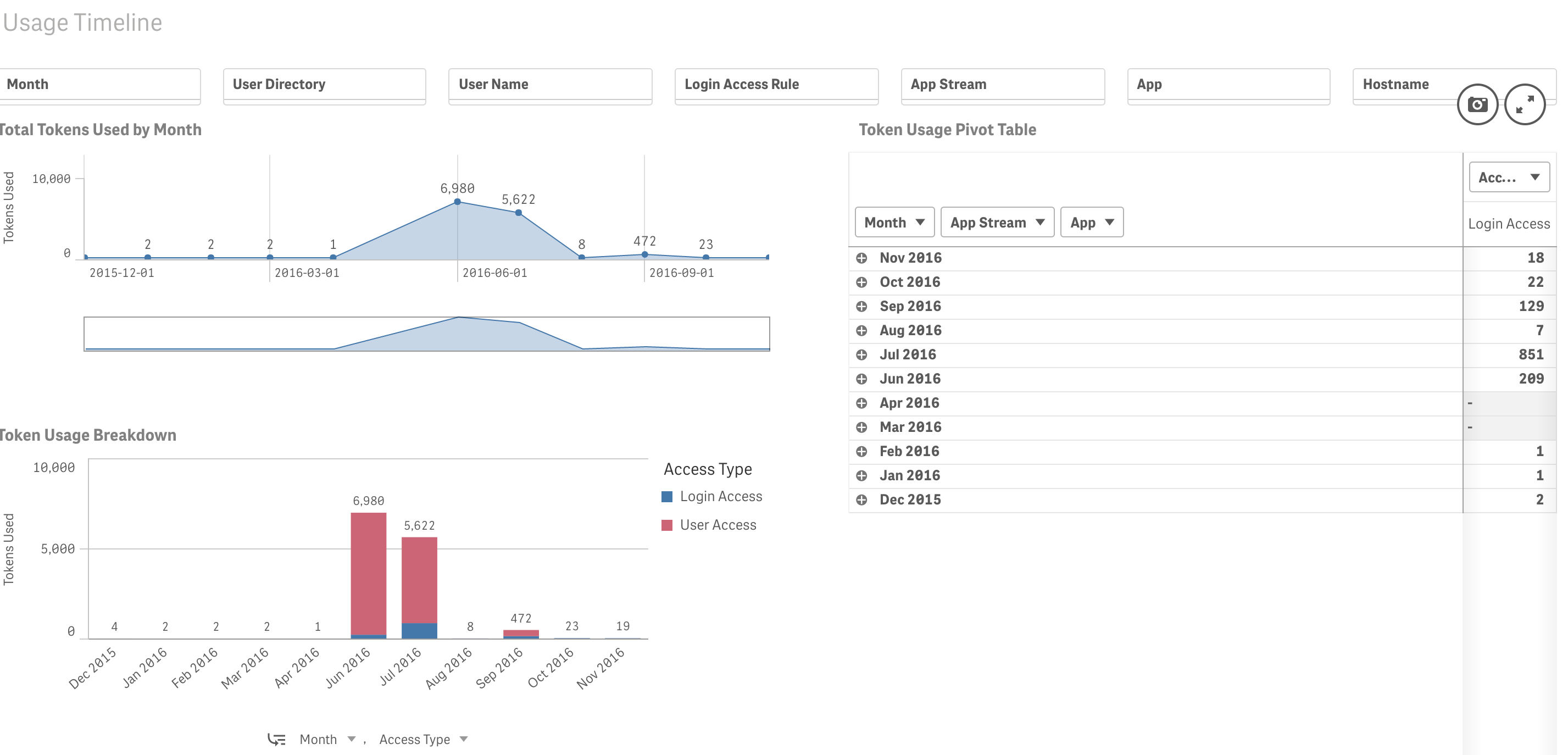Viewport: 1568px width, 755px height.
Task: Click the Login Access column header
Action: (x=1508, y=224)
